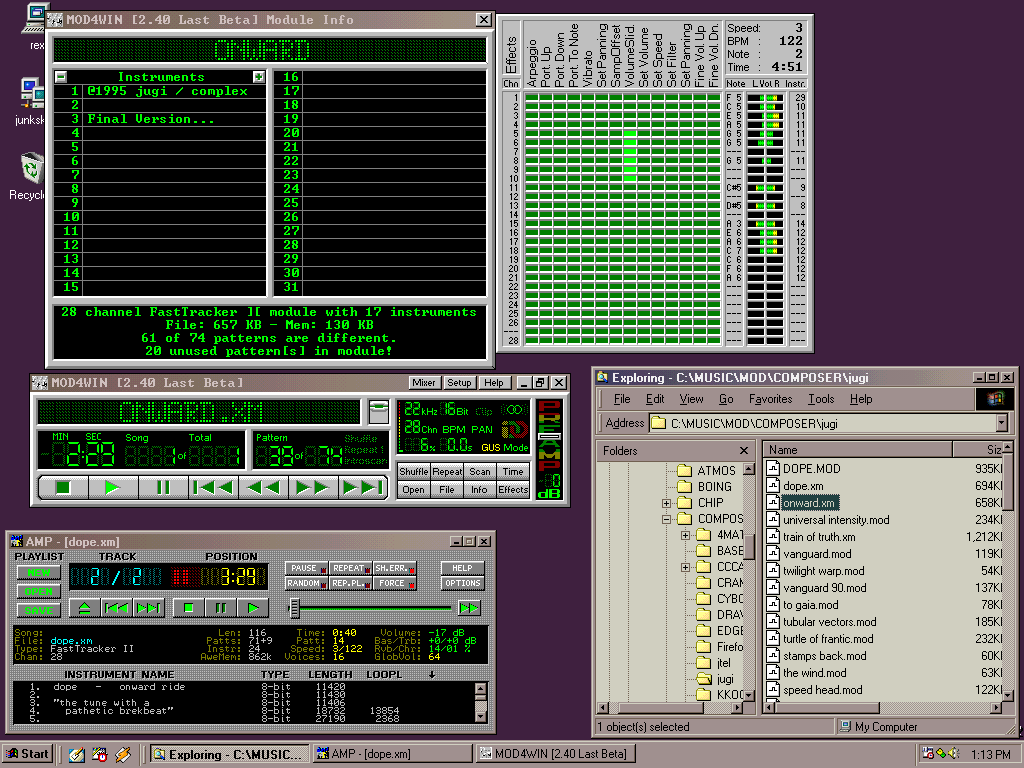Screen dimensions: 1024x768
Task: Open the Mixer in MOD4WIN title bar
Action: [x=424, y=383]
